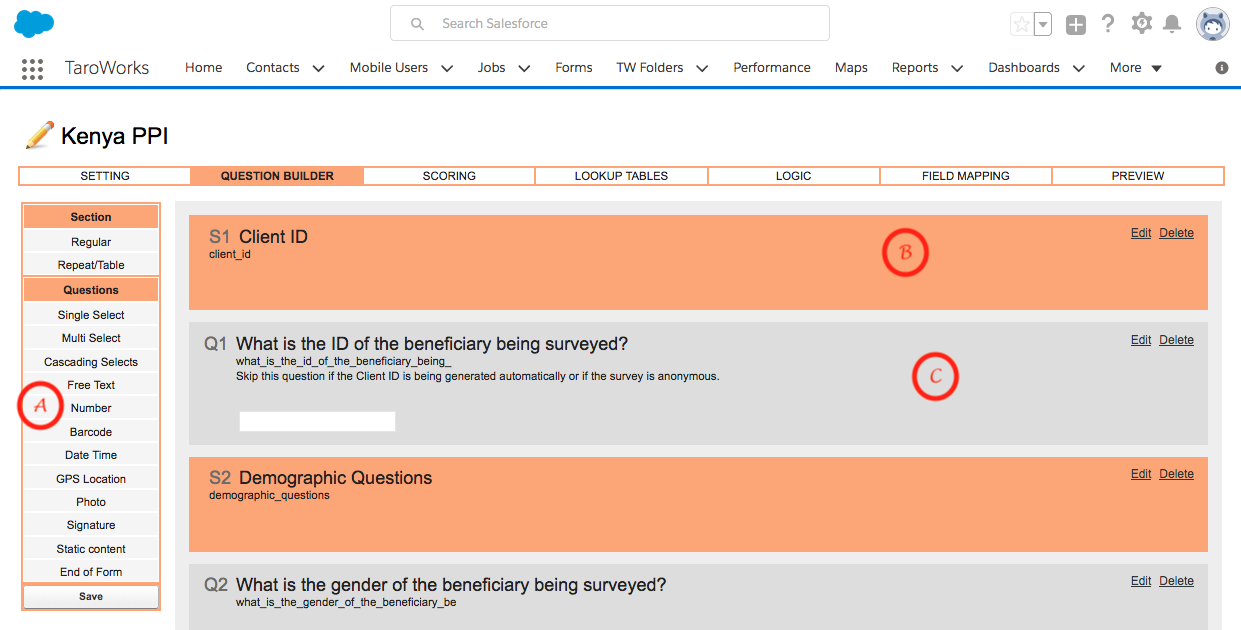Switch to the QUESTION BUILDER tab
This screenshot has height=630, width=1241.
coord(277,176)
